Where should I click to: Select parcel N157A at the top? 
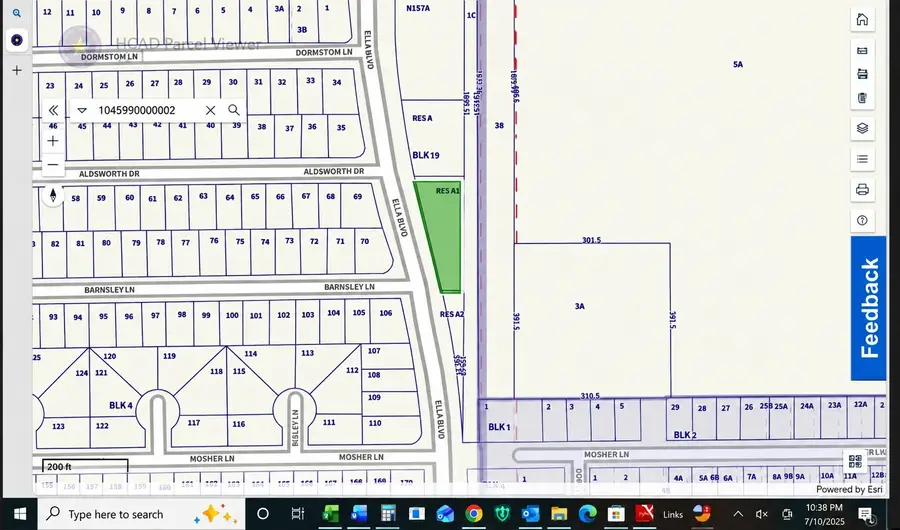coord(417,8)
